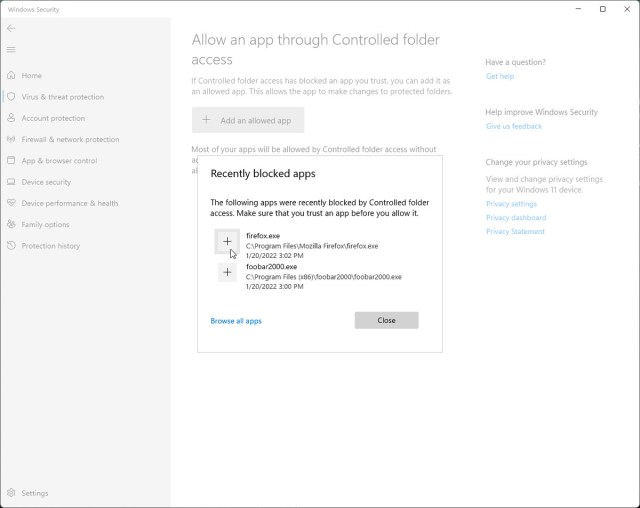Click the plus icon in Add an allowed app

point(206,120)
